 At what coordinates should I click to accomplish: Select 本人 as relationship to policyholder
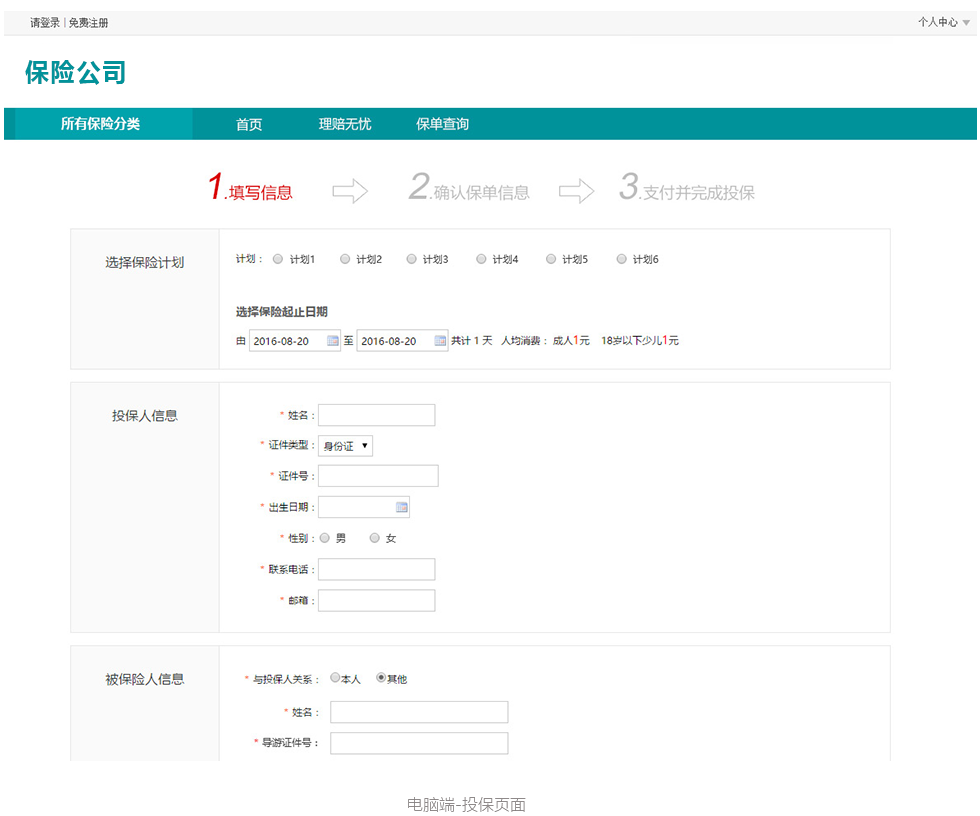coord(336,678)
